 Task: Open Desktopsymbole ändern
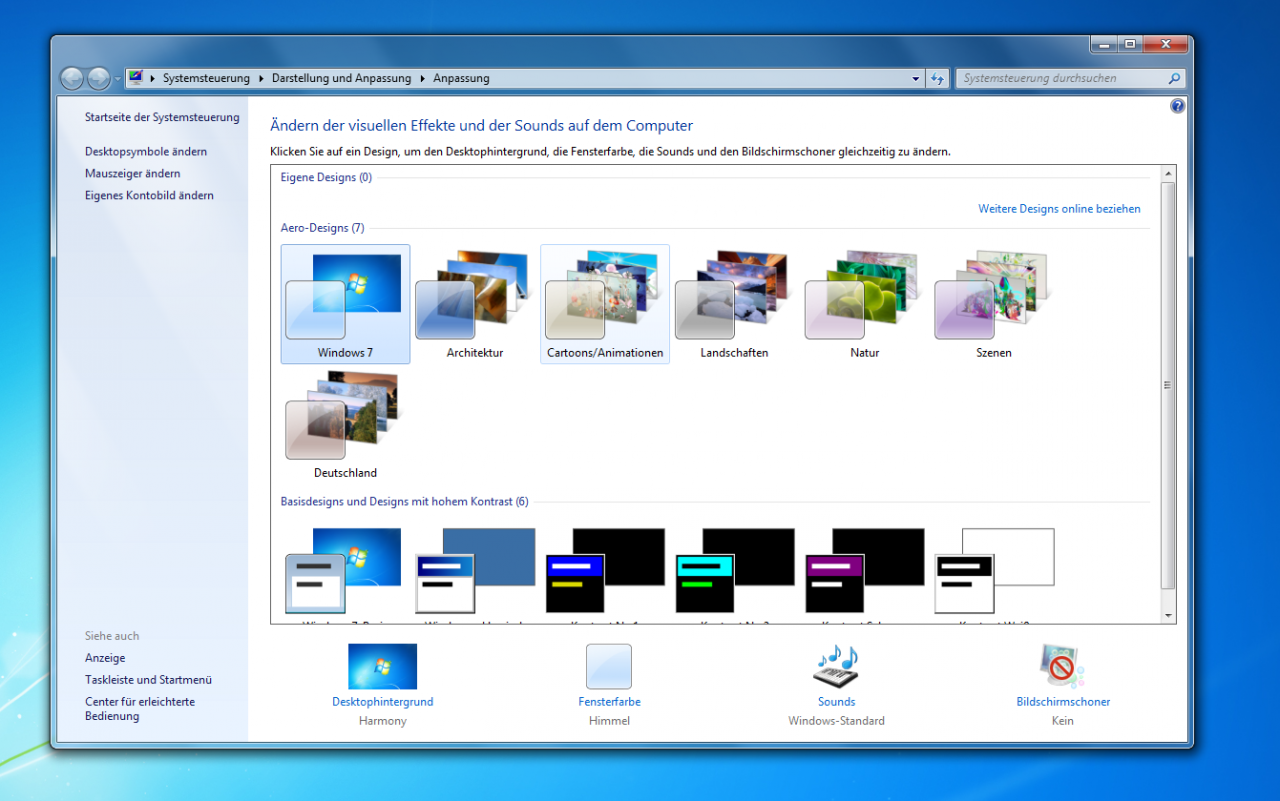tap(146, 152)
